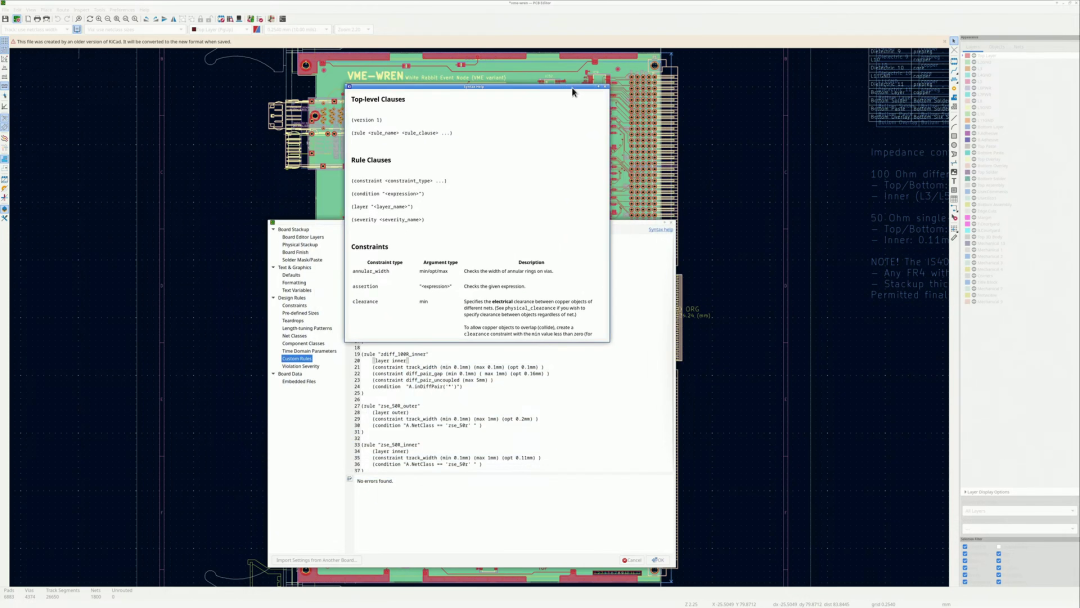Open the Inspect menu
The height and width of the screenshot is (608, 1080).
[x=81, y=10]
